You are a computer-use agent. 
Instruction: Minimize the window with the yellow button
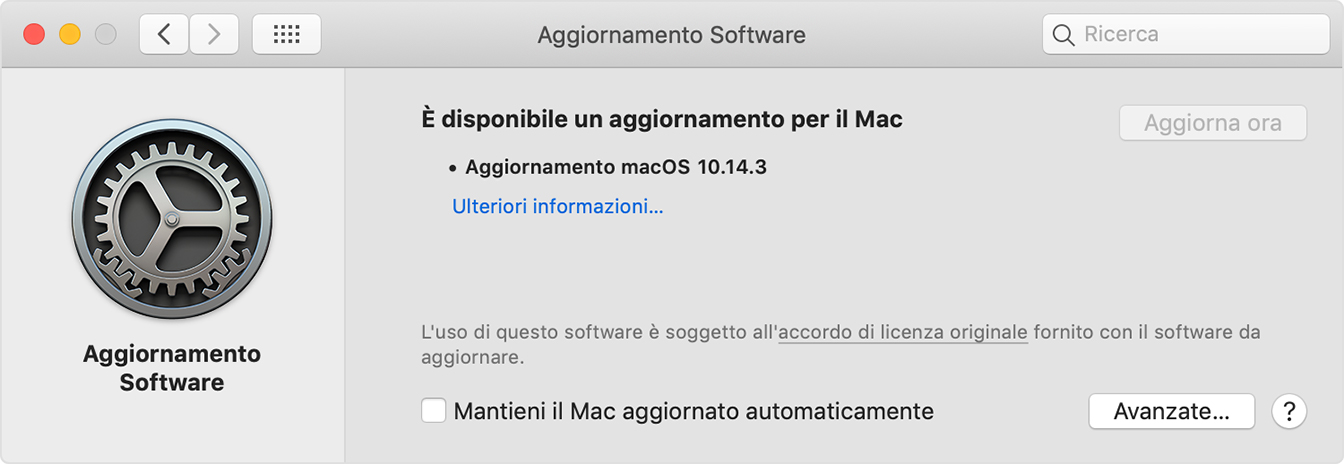tap(70, 35)
